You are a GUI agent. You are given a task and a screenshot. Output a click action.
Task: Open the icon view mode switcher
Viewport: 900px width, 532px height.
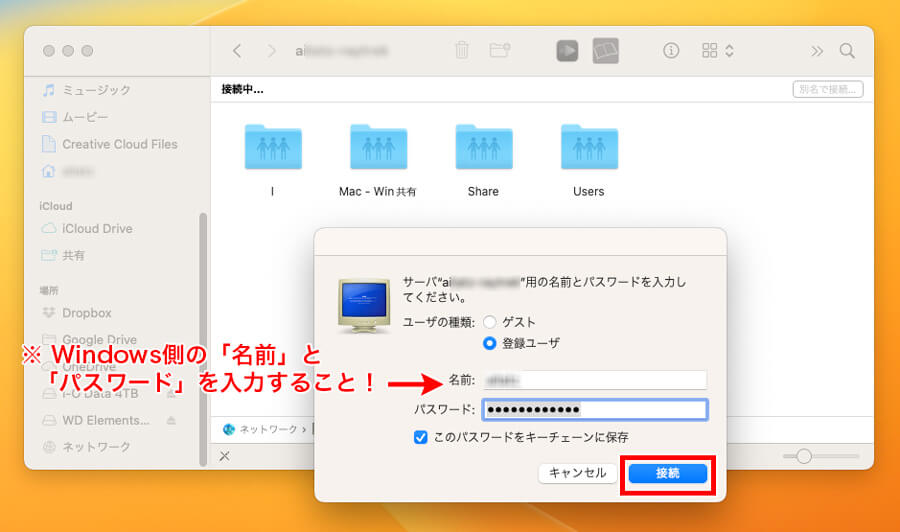(717, 51)
